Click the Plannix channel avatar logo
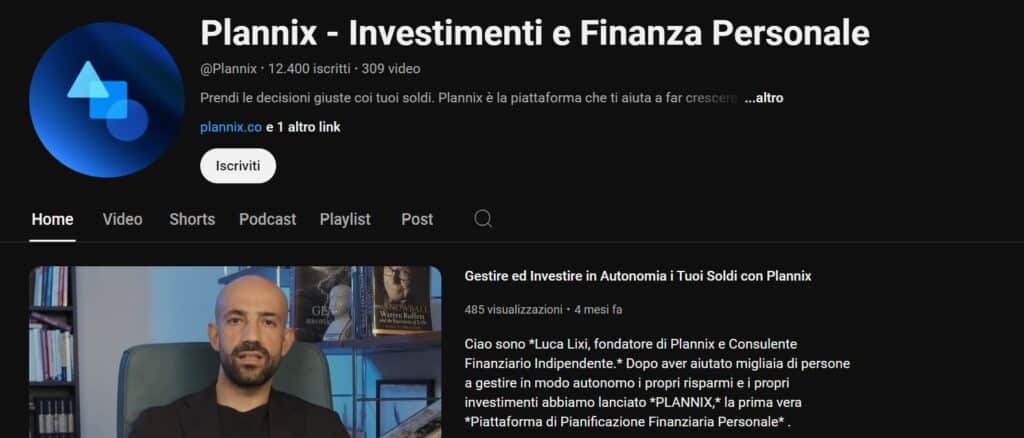 click(x=106, y=100)
